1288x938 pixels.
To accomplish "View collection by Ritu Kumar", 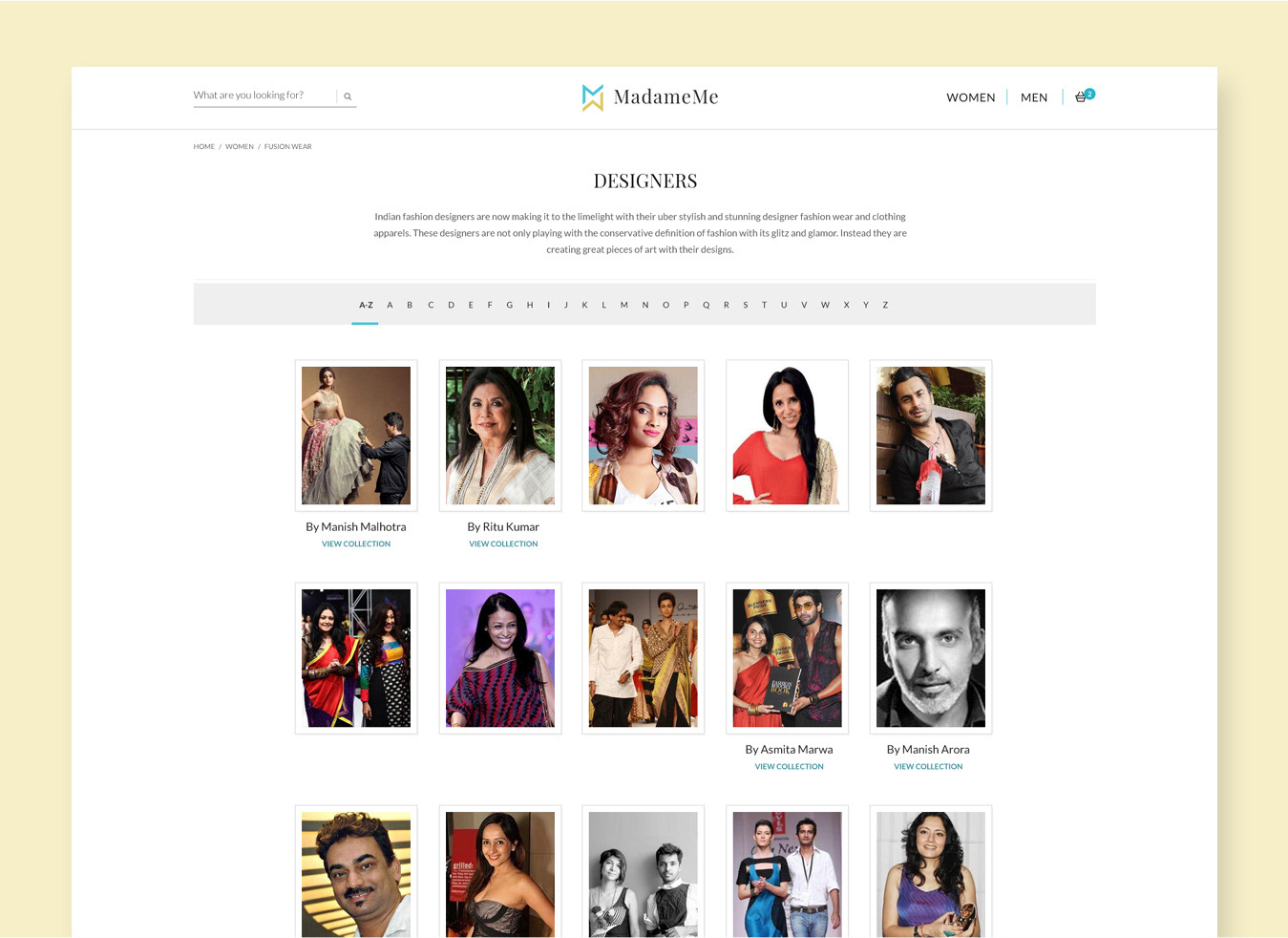I will pyautogui.click(x=503, y=544).
